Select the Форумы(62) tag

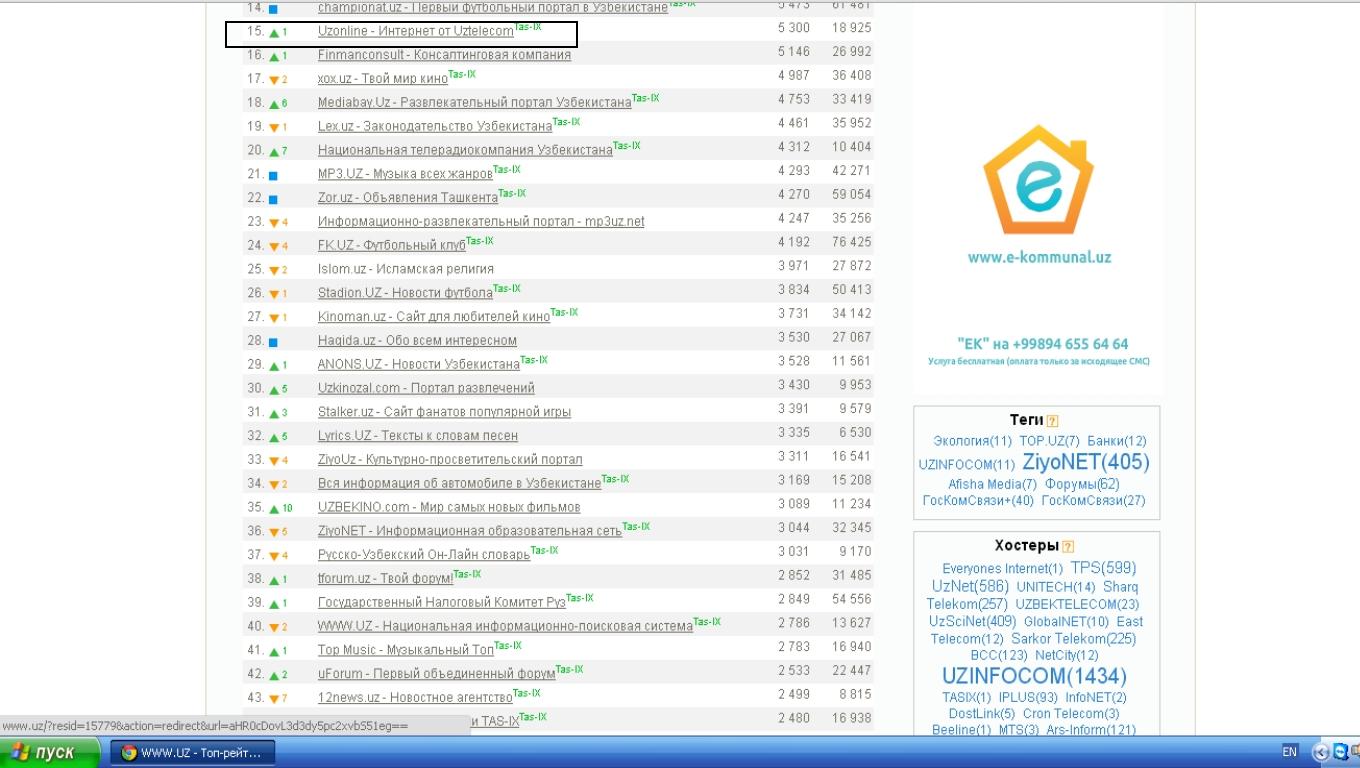1082,484
